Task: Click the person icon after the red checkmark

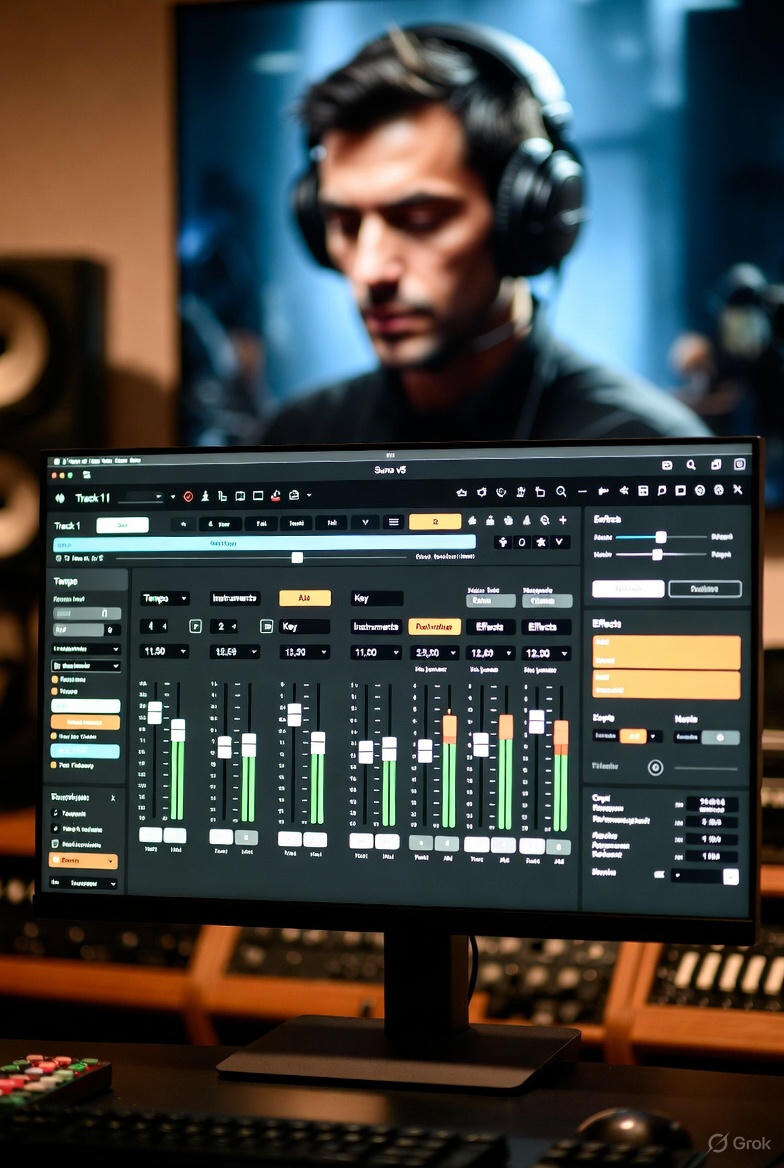Action: [x=204, y=496]
